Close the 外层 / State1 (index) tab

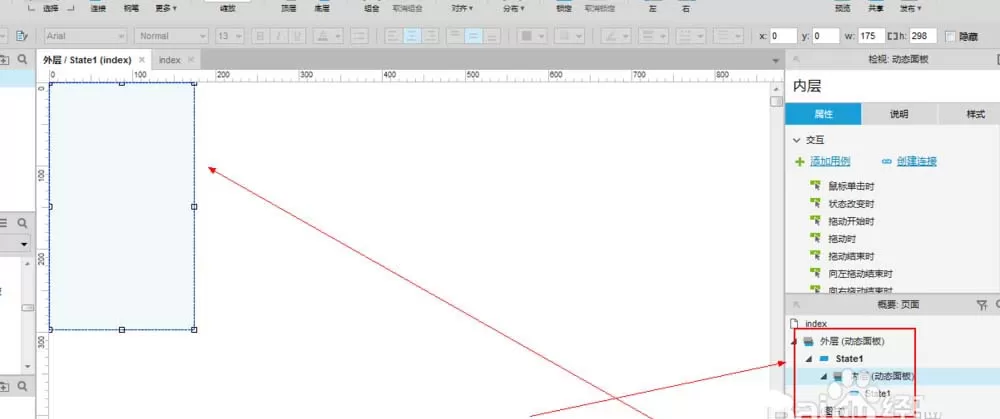(x=142, y=60)
